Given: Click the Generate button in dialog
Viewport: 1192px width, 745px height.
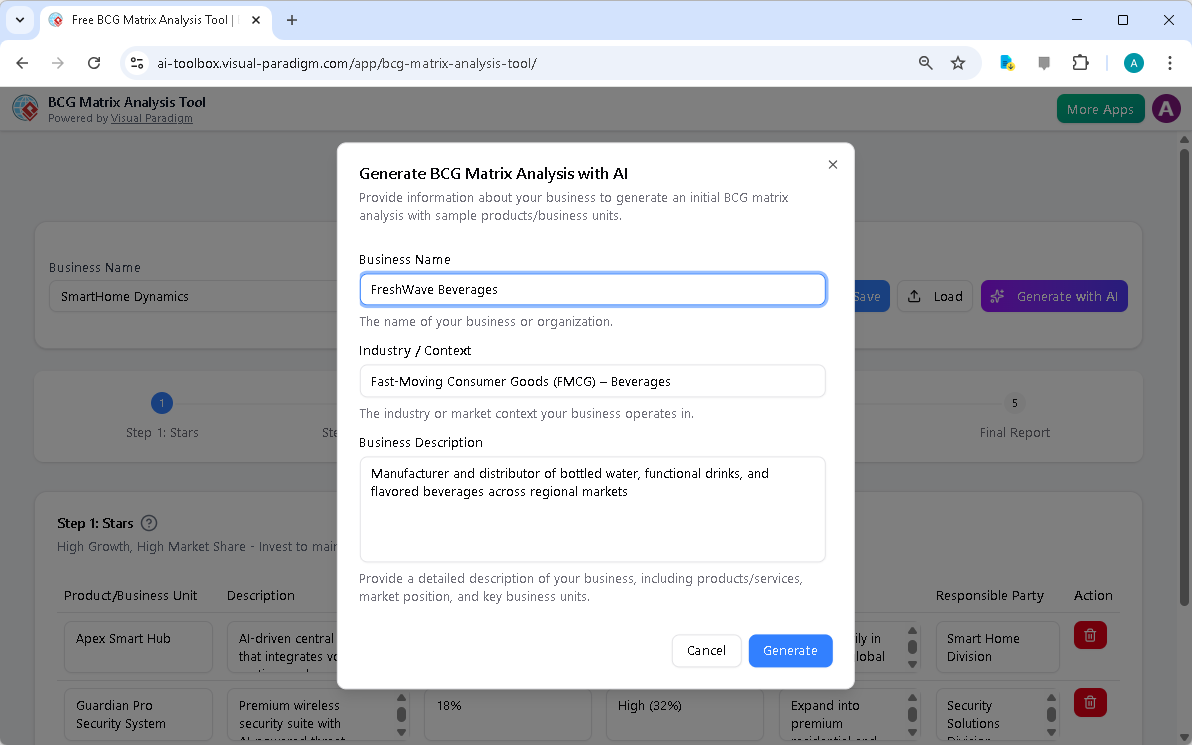Looking at the screenshot, I should [x=790, y=650].
